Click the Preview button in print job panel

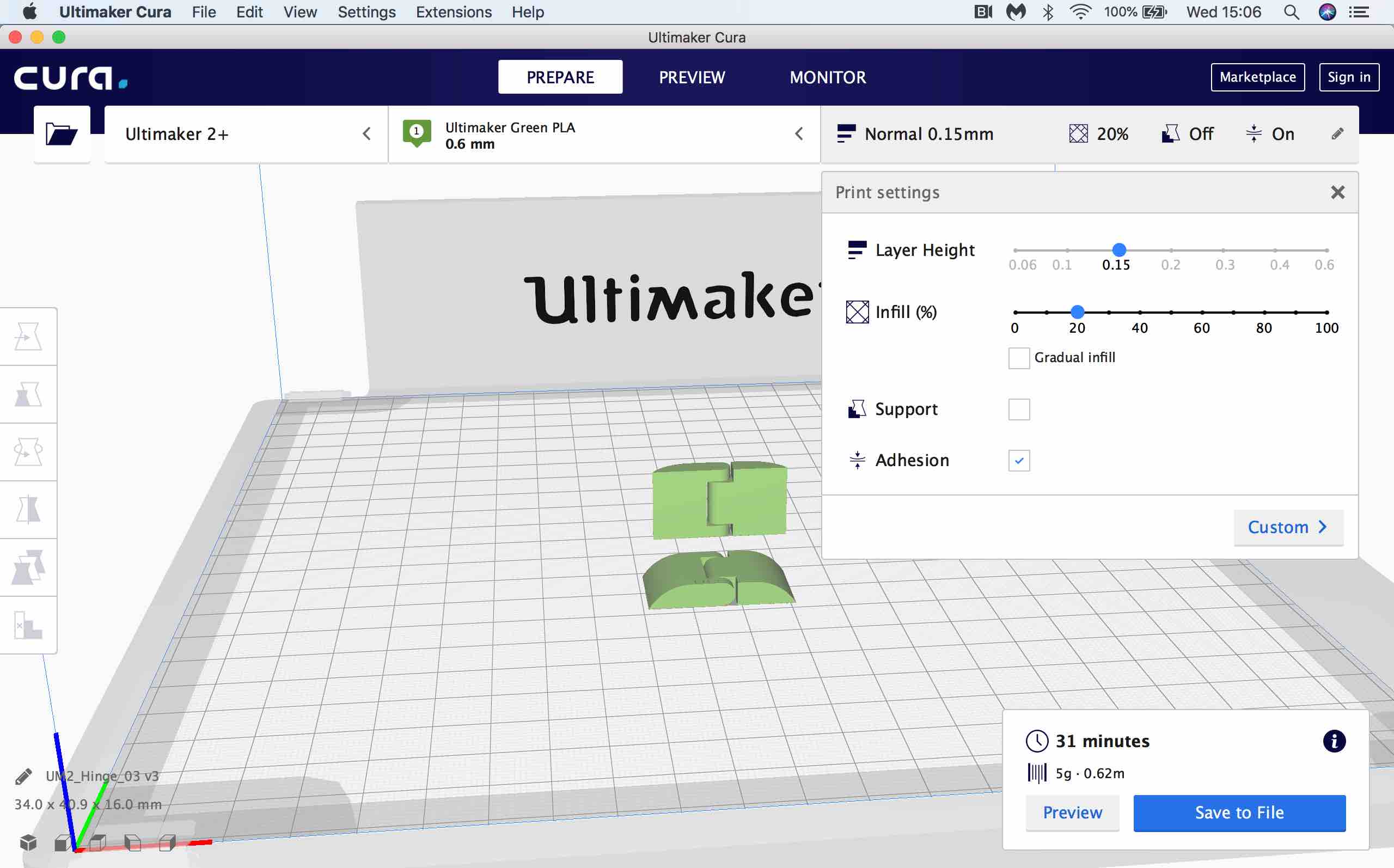click(1072, 812)
